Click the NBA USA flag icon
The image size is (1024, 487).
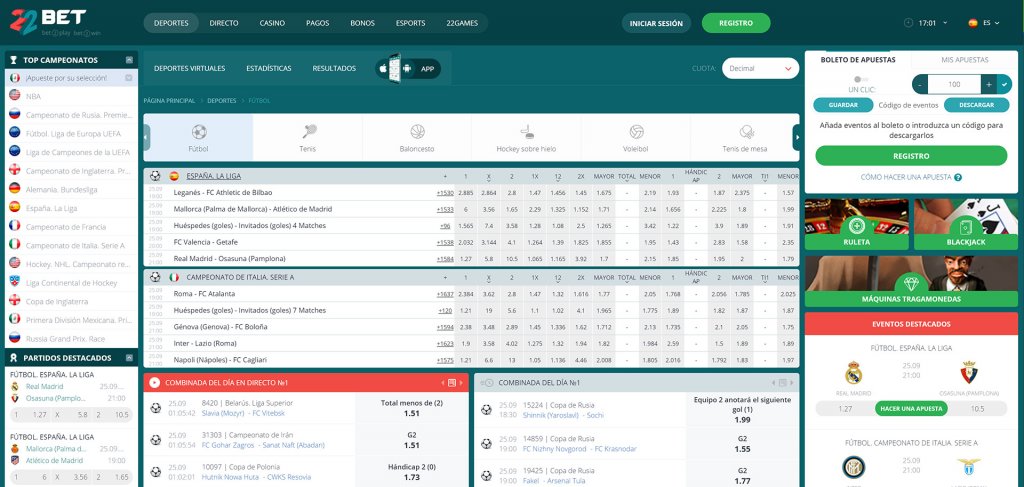click(x=14, y=95)
